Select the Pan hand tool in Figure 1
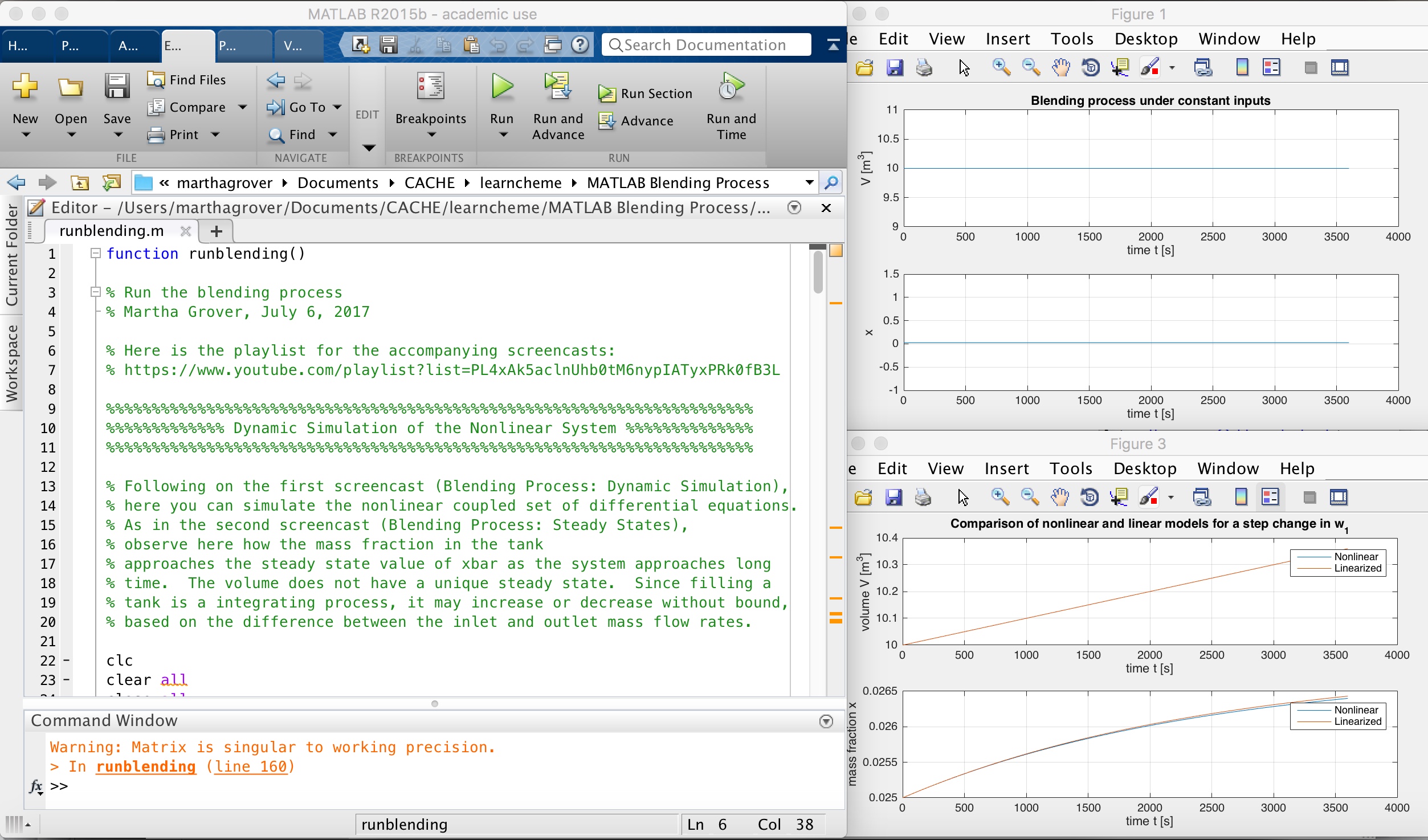This screenshot has height=840, width=1428. (1060, 68)
